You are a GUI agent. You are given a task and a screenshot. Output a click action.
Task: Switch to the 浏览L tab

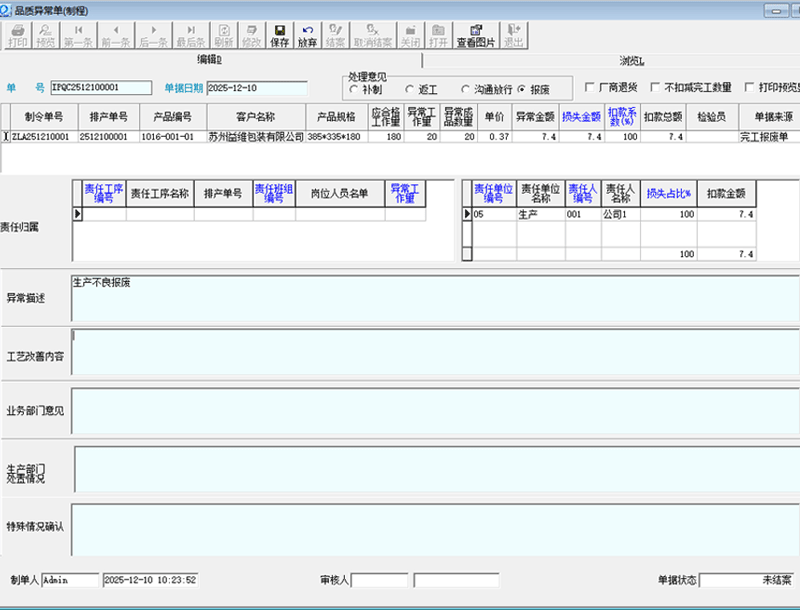click(x=630, y=61)
